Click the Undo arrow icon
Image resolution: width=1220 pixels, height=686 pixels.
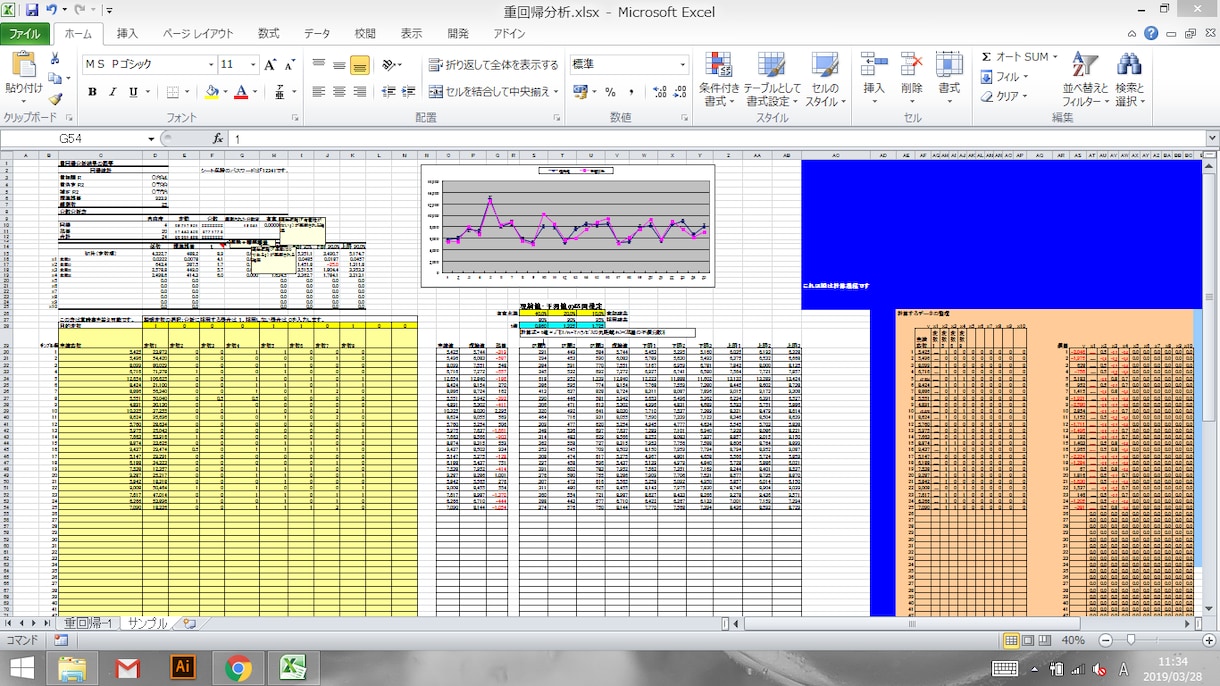coord(52,10)
